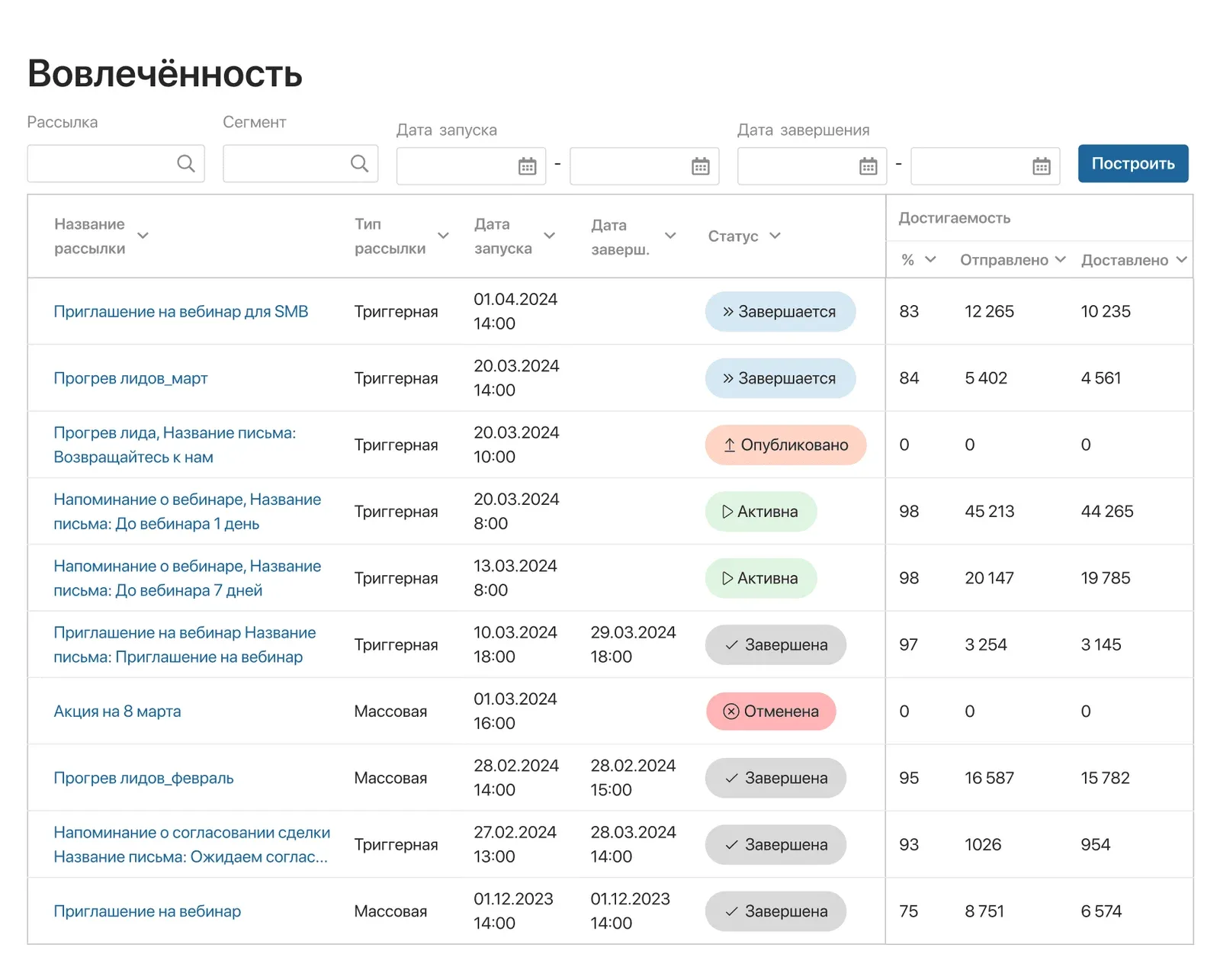Open Акция на 8 марта link
This screenshot has height=980, width=1220.
(117, 711)
